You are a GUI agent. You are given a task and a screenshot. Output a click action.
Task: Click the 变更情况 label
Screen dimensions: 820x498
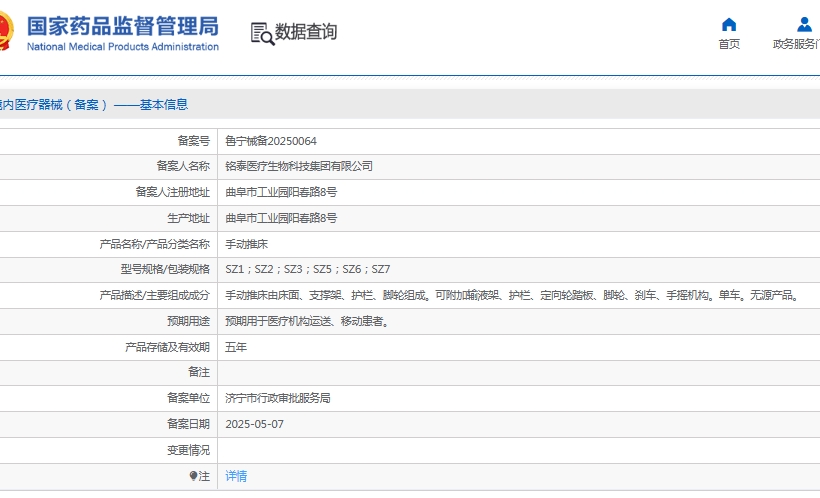click(x=188, y=450)
